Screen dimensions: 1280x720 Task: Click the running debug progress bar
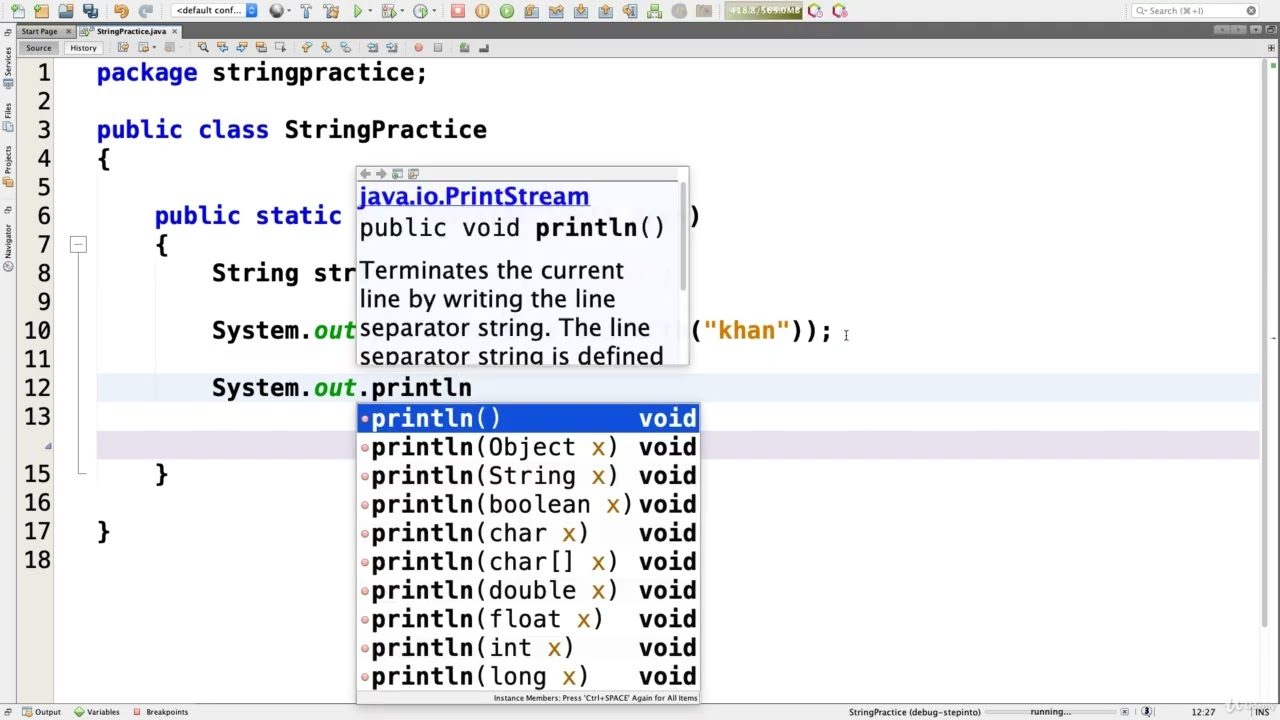1051,712
